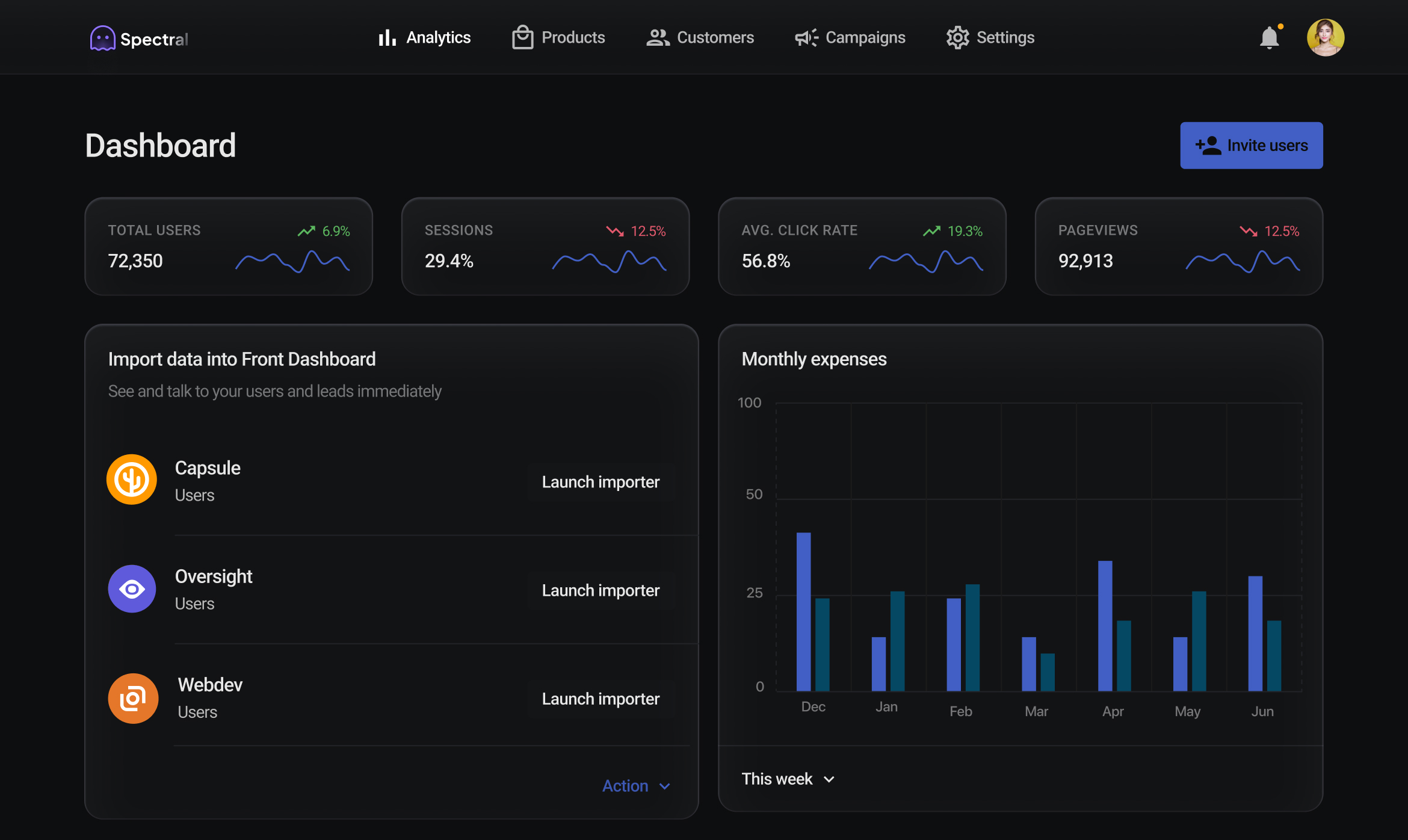
Task: Click the Products shopping bag icon
Action: point(522,38)
